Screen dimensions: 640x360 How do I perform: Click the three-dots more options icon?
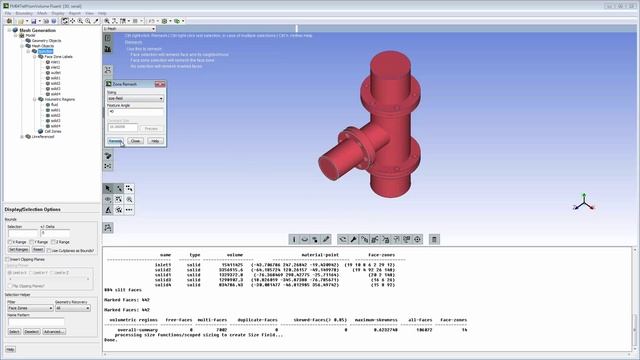click(x=129, y=210)
